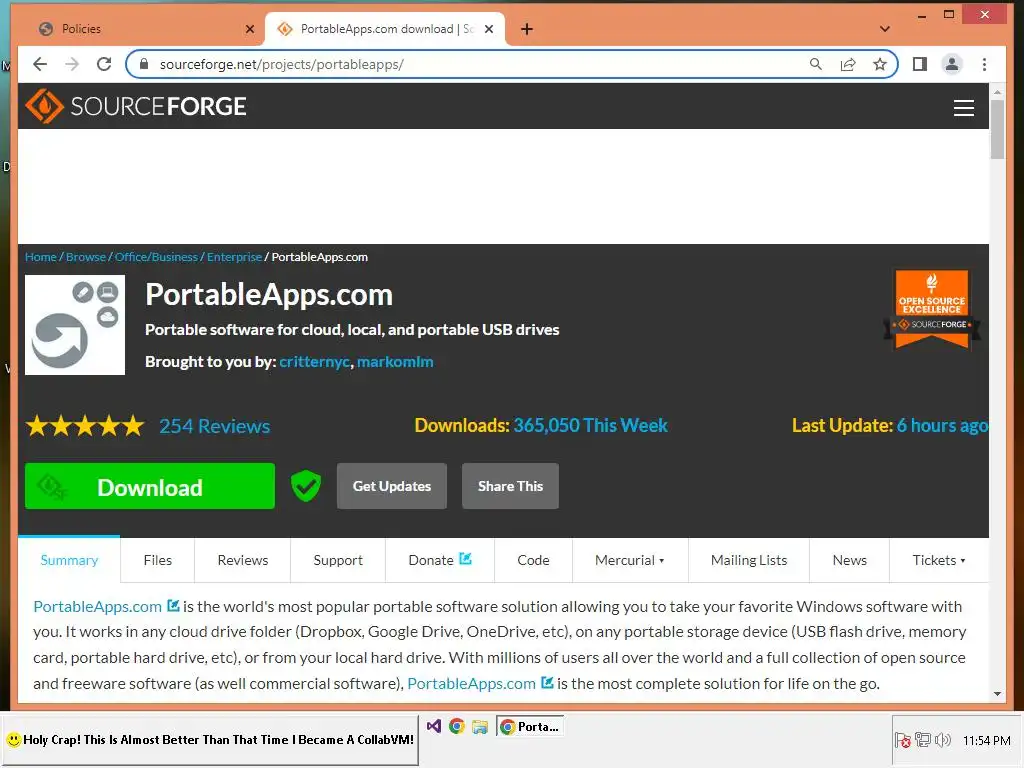Click the PortableApps.com project logo image

tap(75, 325)
